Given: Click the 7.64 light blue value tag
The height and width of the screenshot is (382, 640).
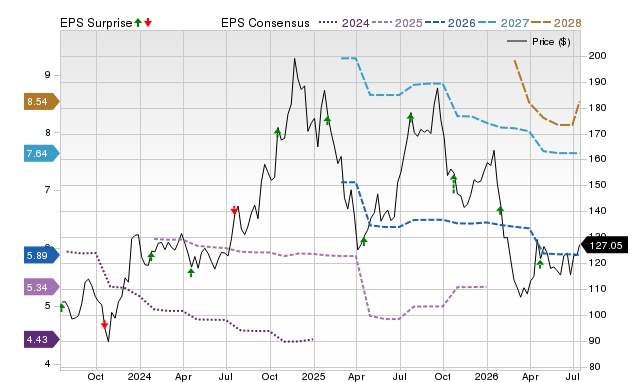Looking at the screenshot, I should 42,154.
